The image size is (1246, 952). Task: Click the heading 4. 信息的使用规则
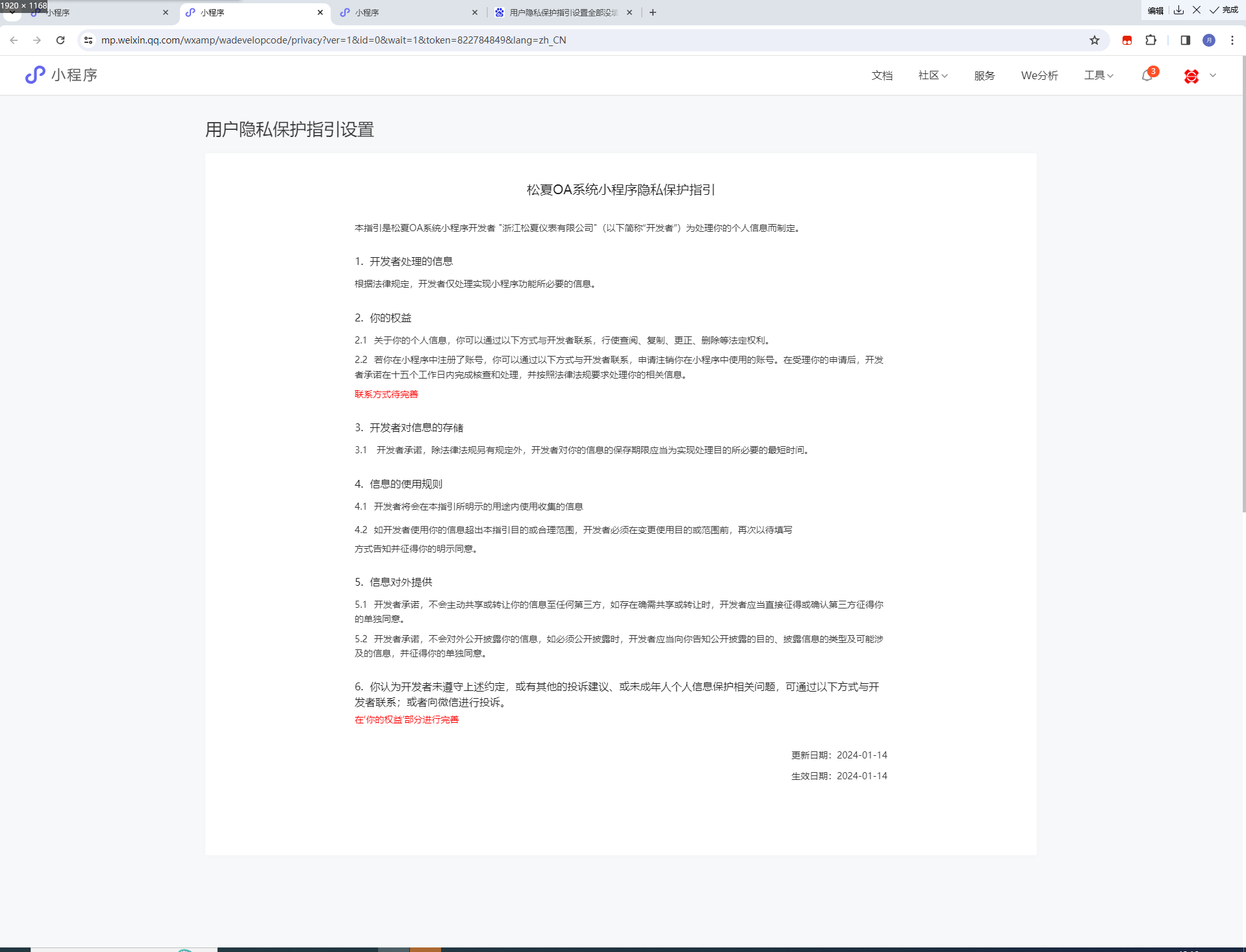(x=398, y=484)
